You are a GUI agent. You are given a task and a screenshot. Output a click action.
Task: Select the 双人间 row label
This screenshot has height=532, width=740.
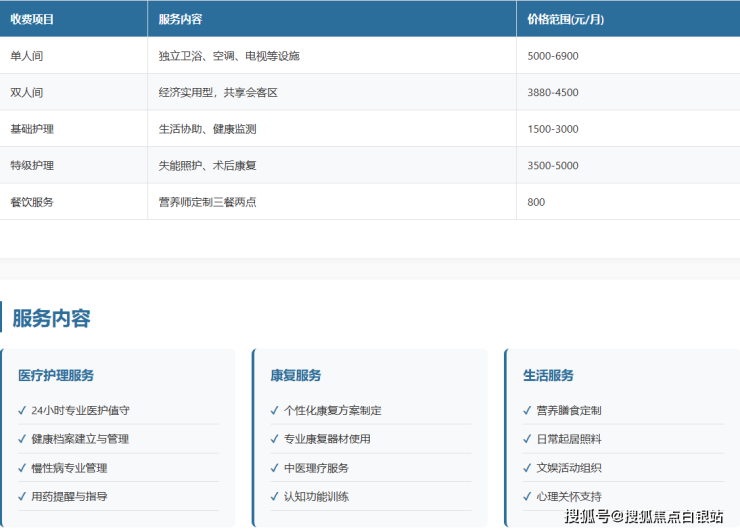[x=27, y=92]
